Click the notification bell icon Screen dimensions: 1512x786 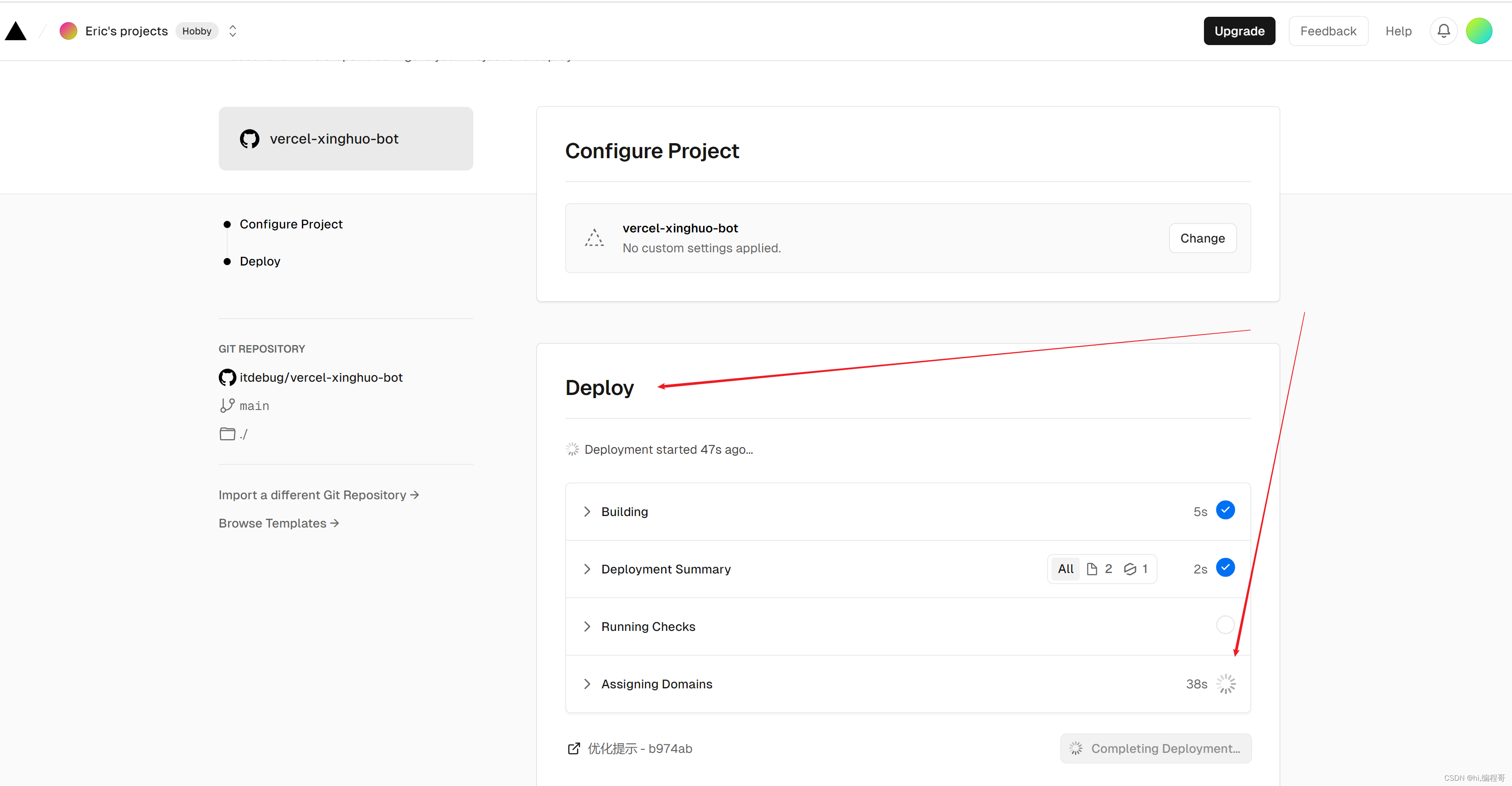coord(1444,30)
